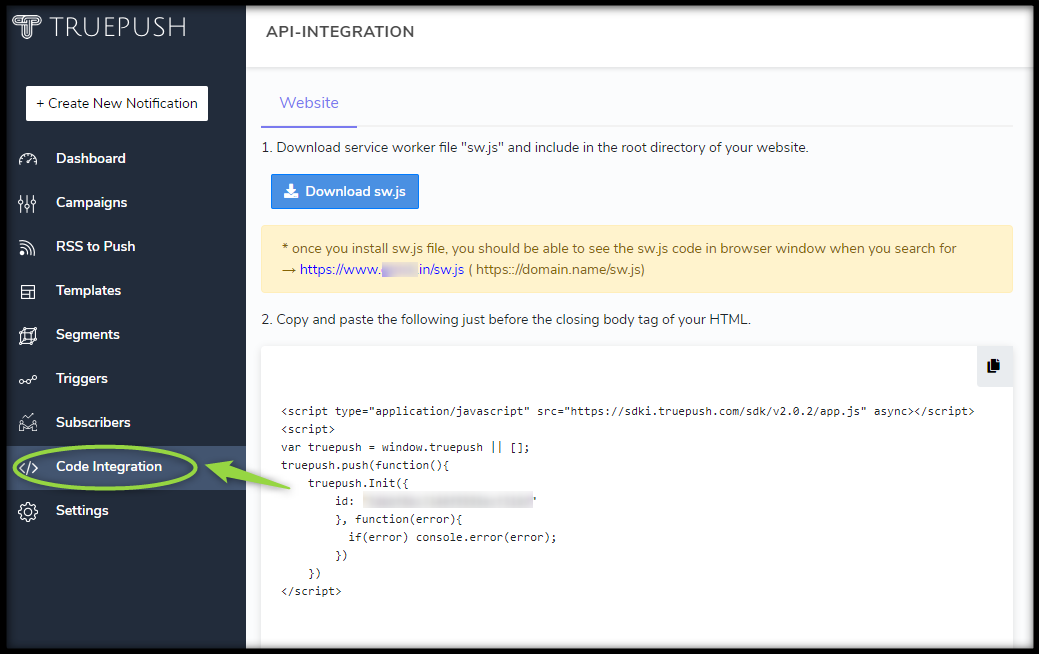Click the truepush.Init({ code line

358,483
